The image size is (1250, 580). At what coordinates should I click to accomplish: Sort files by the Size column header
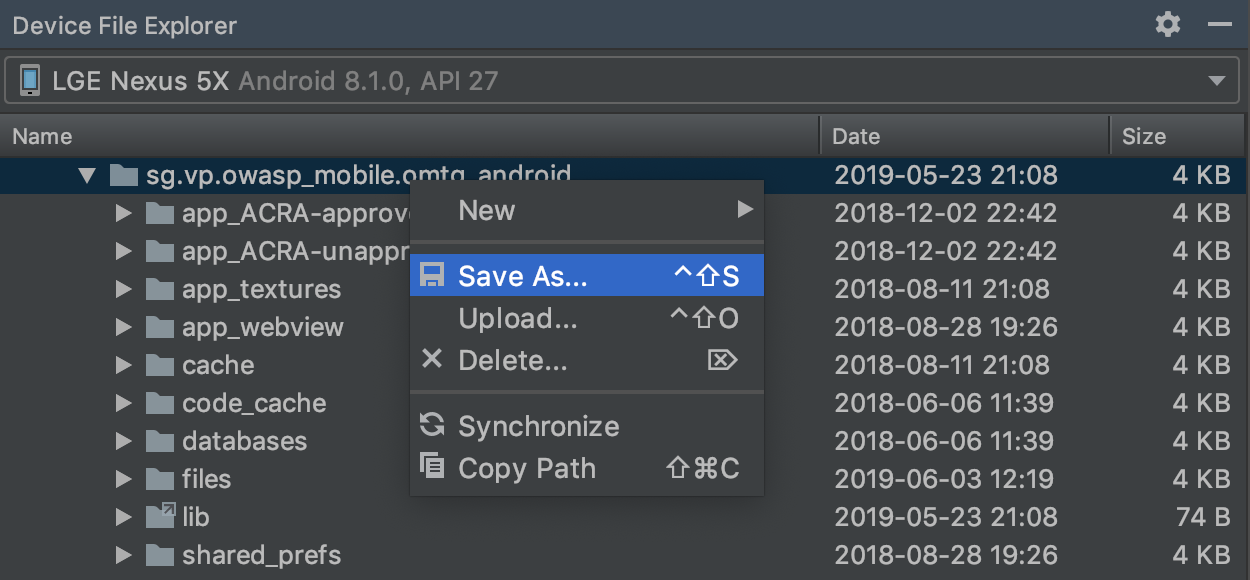tap(1144, 136)
